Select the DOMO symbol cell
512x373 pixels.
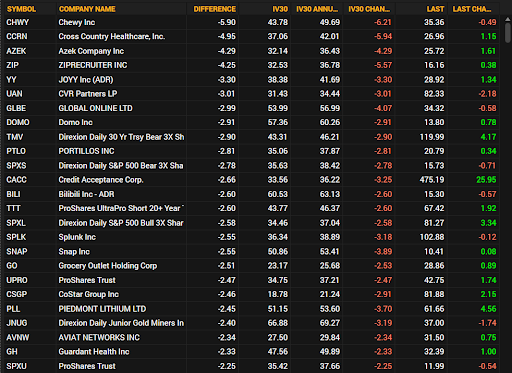(18, 122)
